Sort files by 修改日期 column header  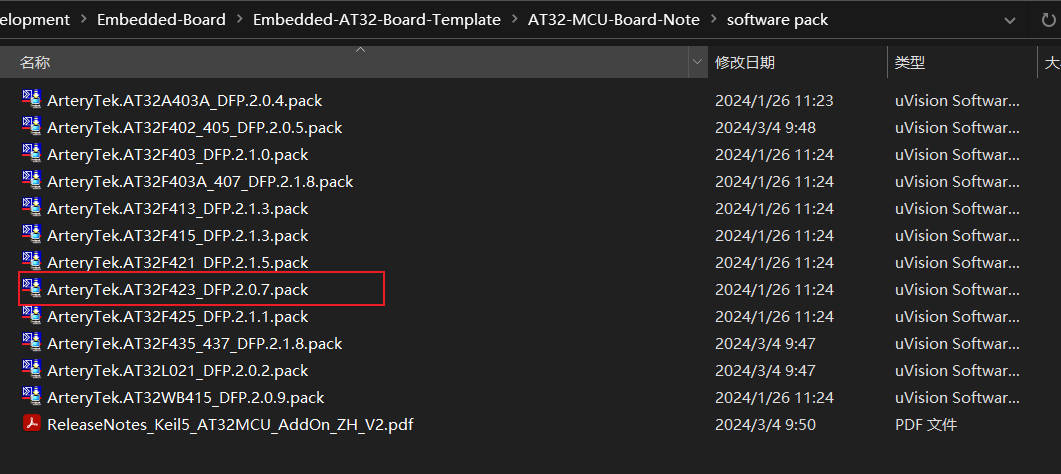[745, 63]
